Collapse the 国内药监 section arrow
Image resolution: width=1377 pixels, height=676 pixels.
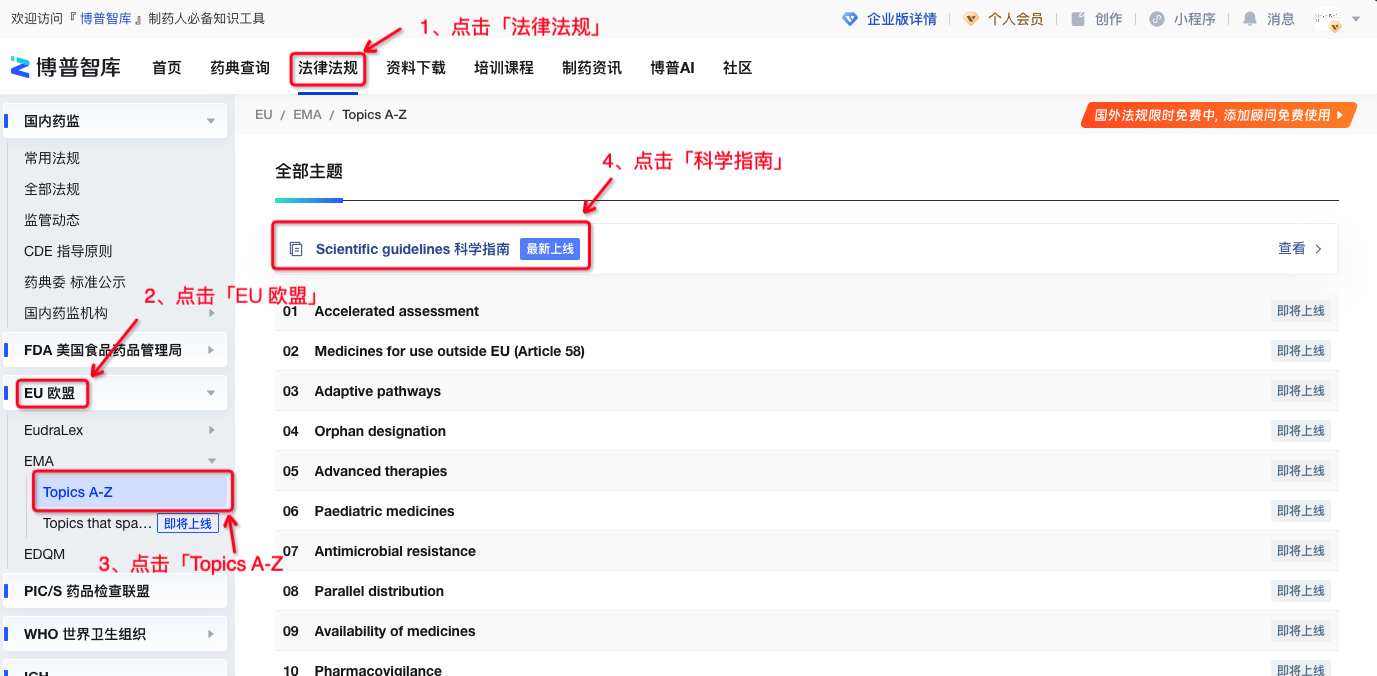click(x=210, y=121)
